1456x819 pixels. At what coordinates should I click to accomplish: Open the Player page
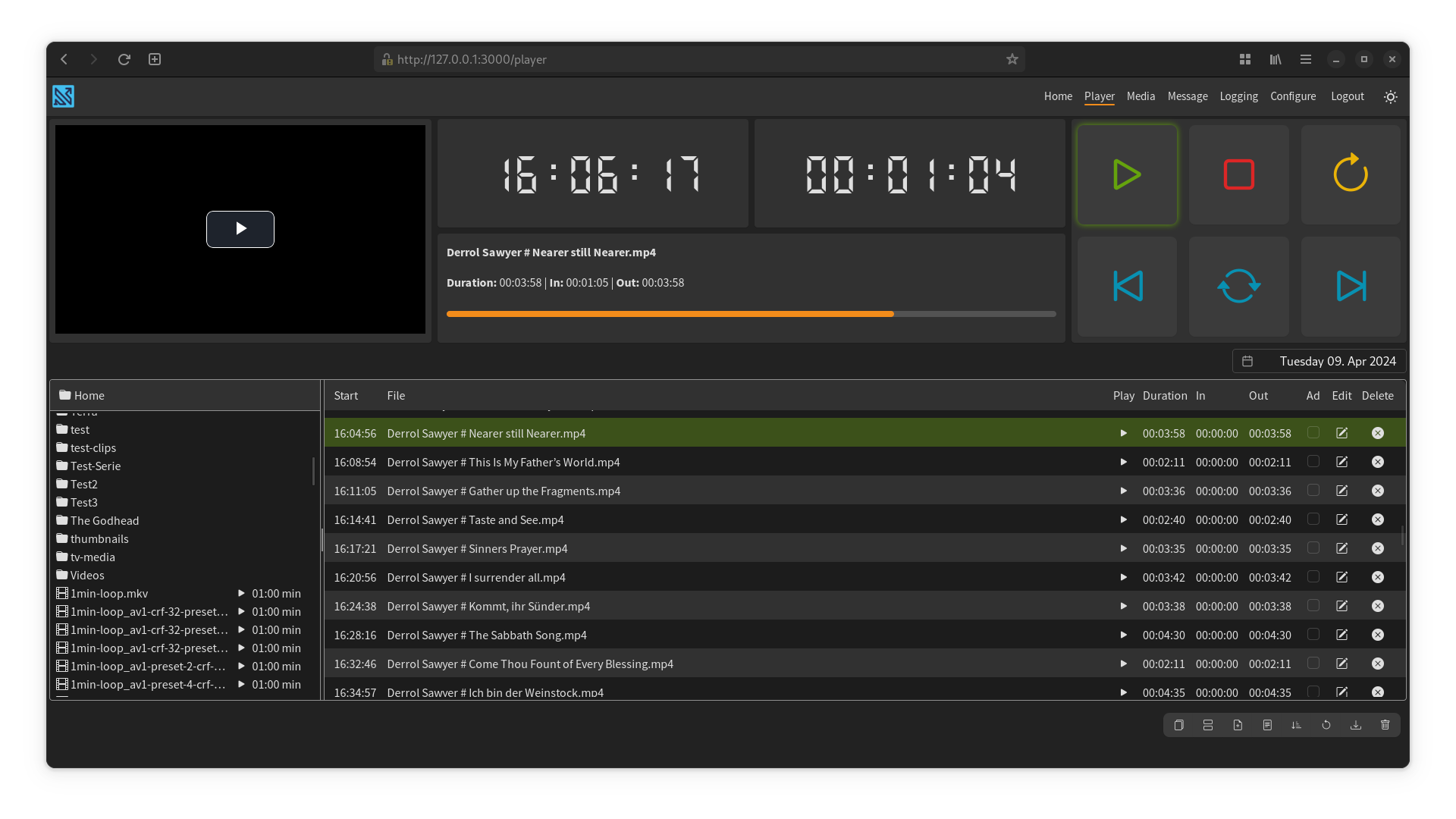click(1099, 96)
